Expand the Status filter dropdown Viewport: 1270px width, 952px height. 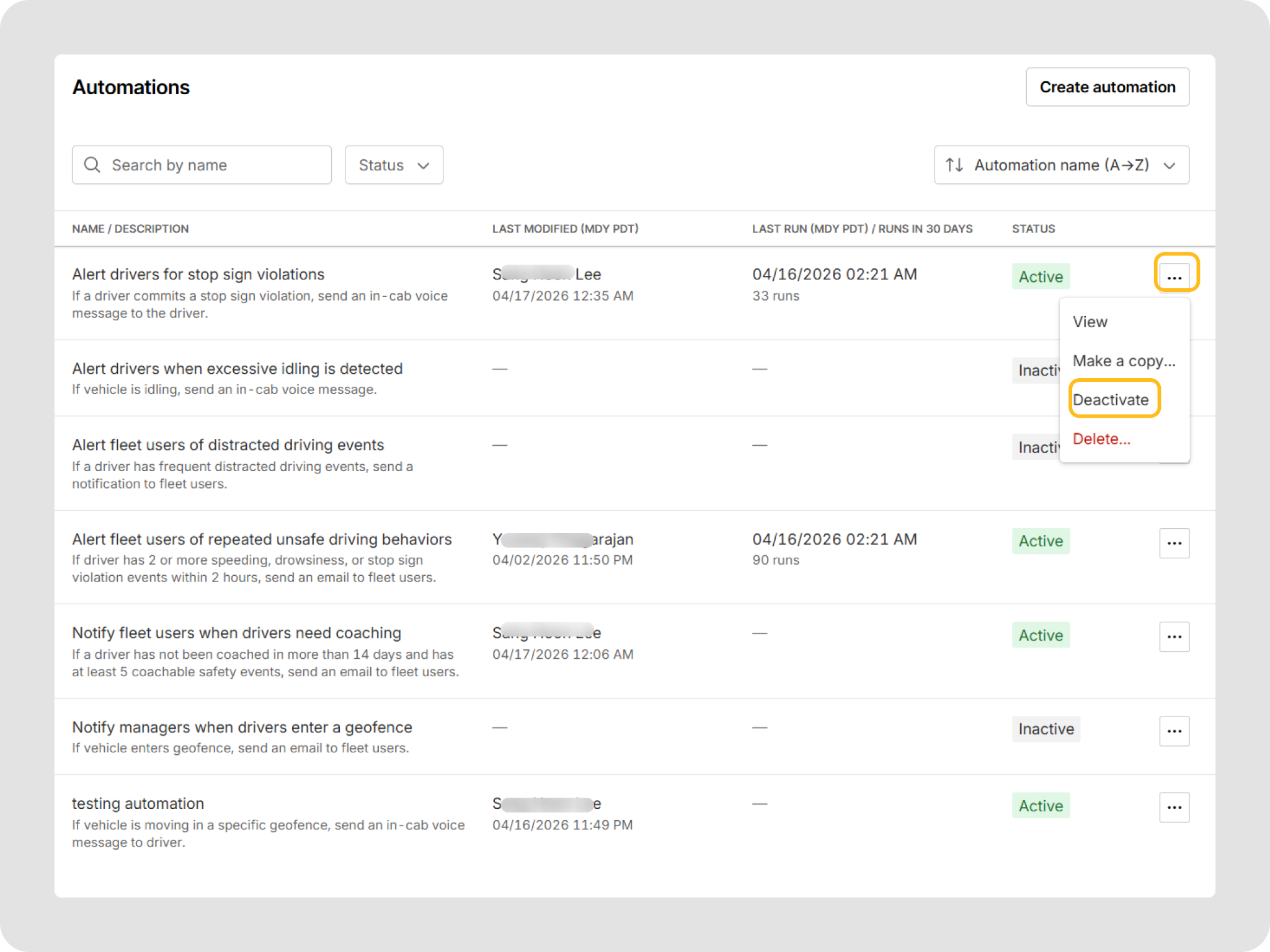(394, 165)
